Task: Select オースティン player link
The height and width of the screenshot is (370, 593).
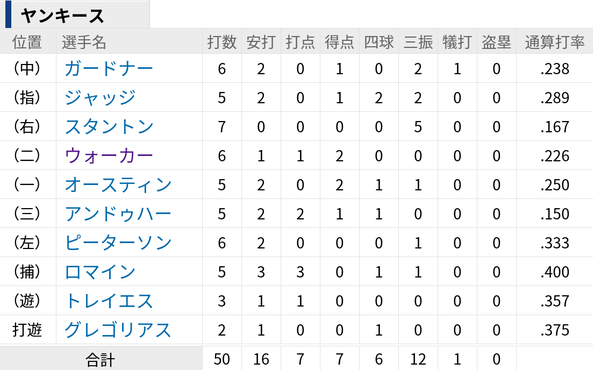Action: click(118, 185)
